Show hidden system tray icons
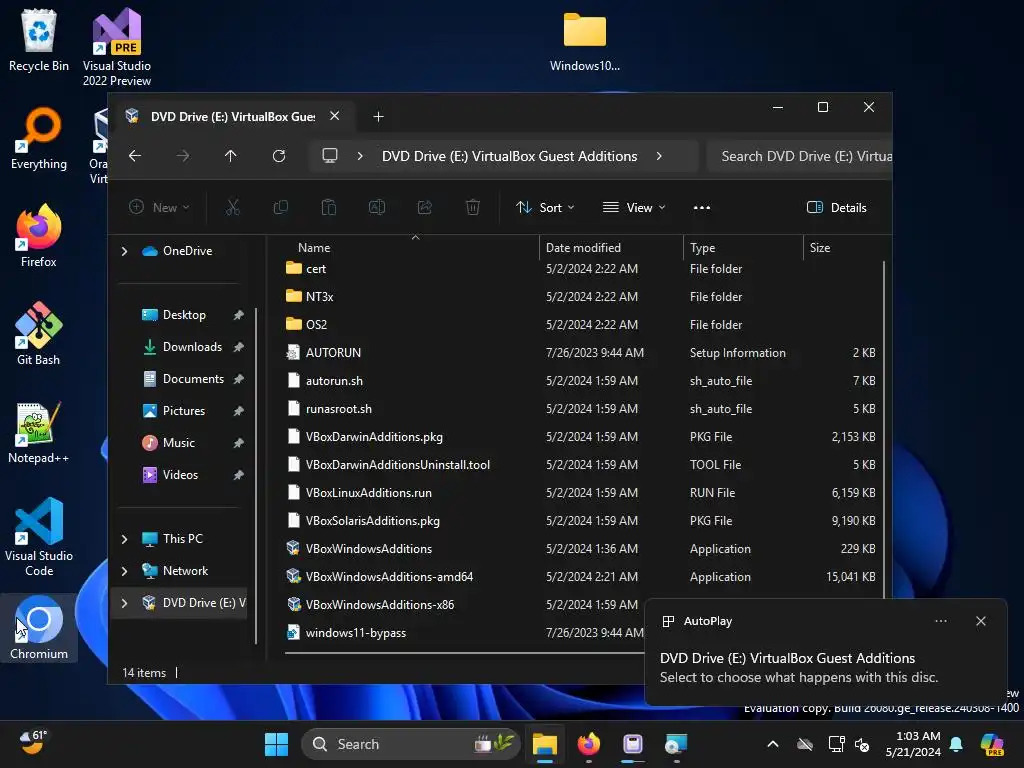 click(773, 744)
